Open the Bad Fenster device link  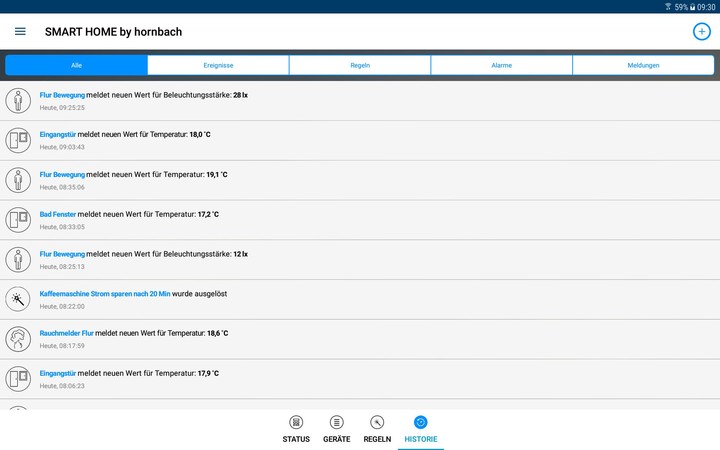pos(57,214)
